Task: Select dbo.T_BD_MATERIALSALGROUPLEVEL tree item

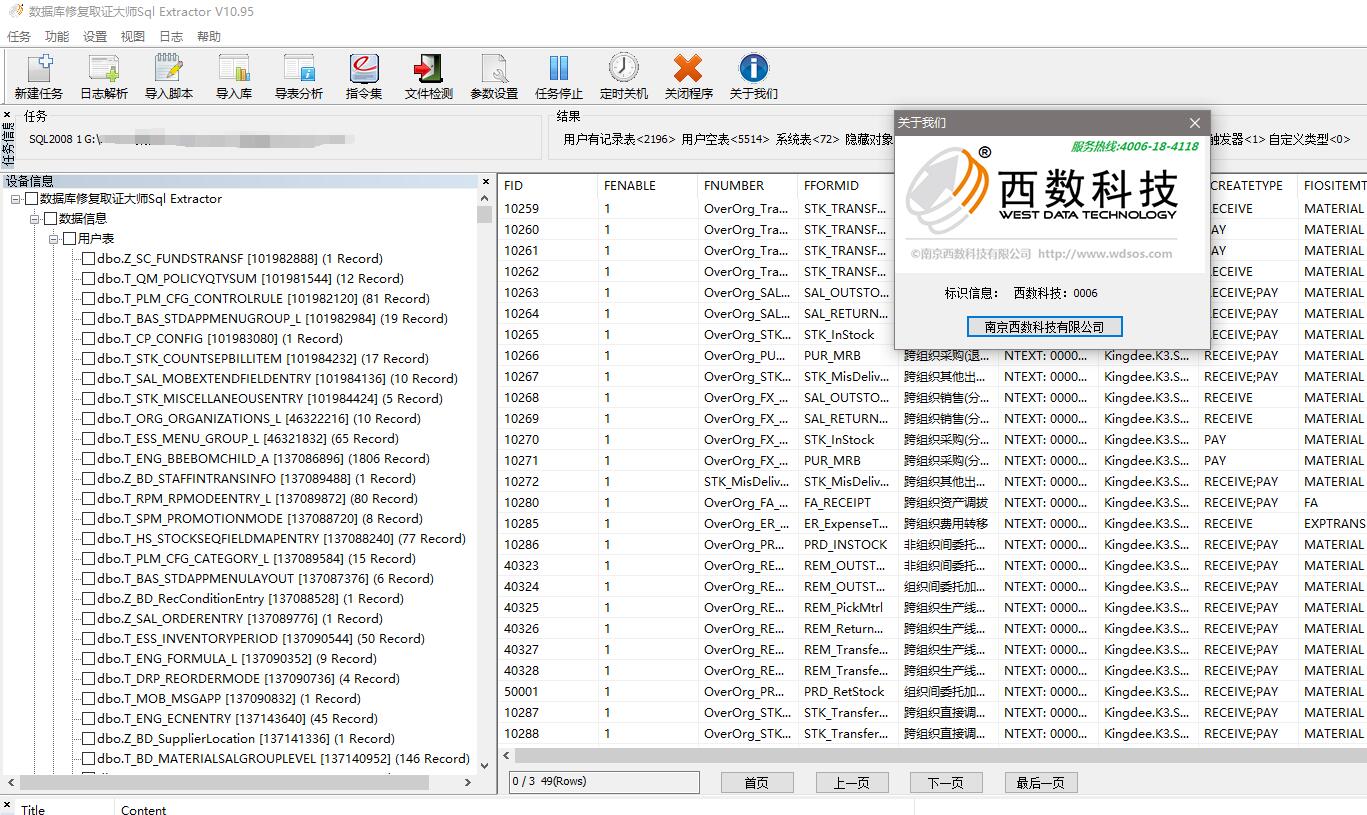Action: pos(283,759)
